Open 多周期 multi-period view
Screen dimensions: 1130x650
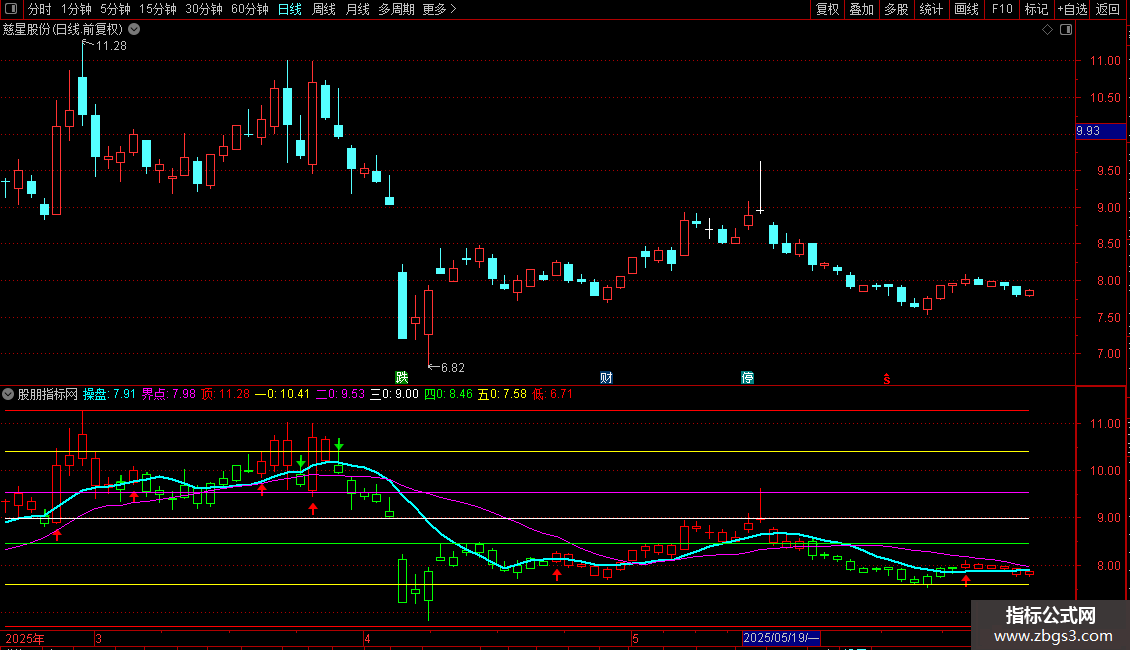(x=396, y=9)
